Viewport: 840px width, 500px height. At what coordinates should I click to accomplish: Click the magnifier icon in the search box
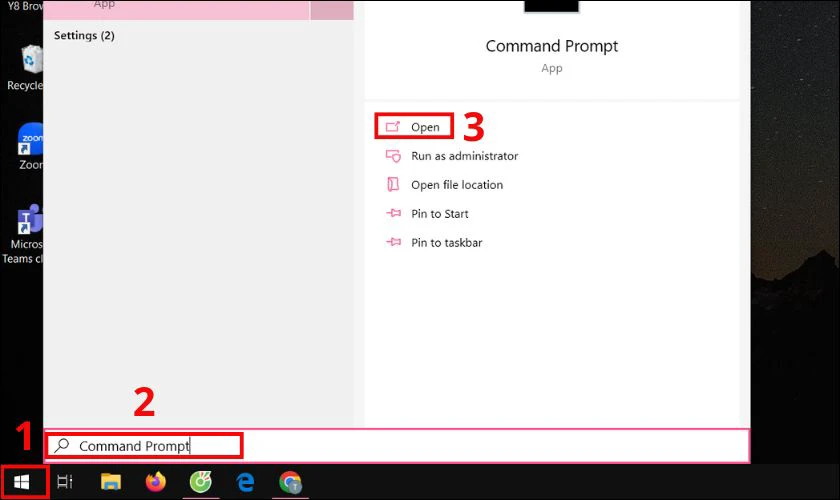[62, 445]
